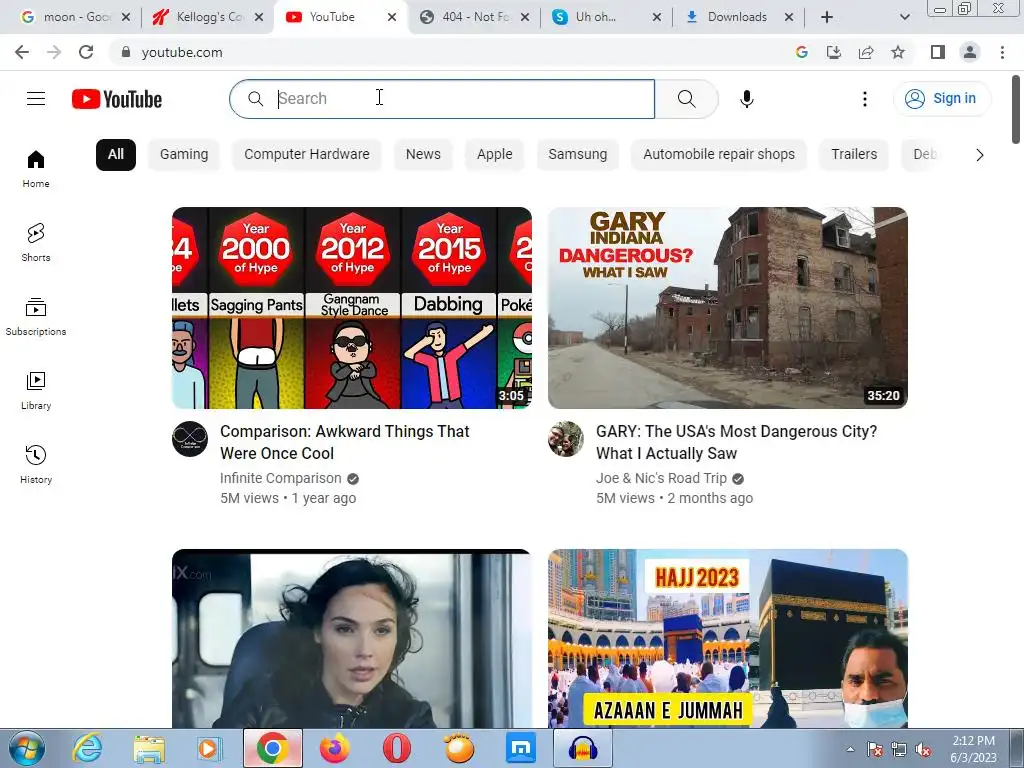Click the YouTube logo
Image resolution: width=1024 pixels, height=768 pixels.
[x=117, y=99]
